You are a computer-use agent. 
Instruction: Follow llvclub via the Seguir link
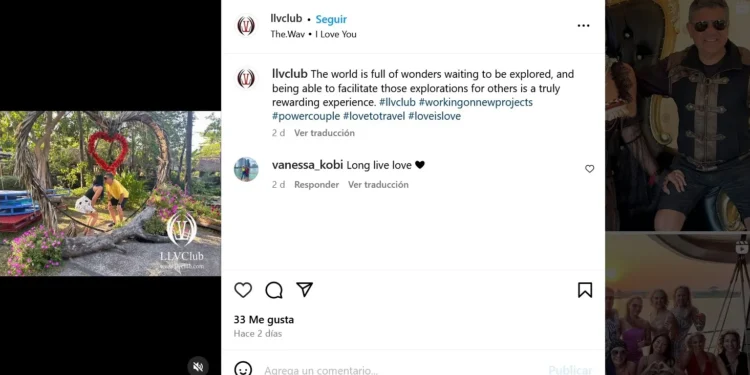(331, 20)
